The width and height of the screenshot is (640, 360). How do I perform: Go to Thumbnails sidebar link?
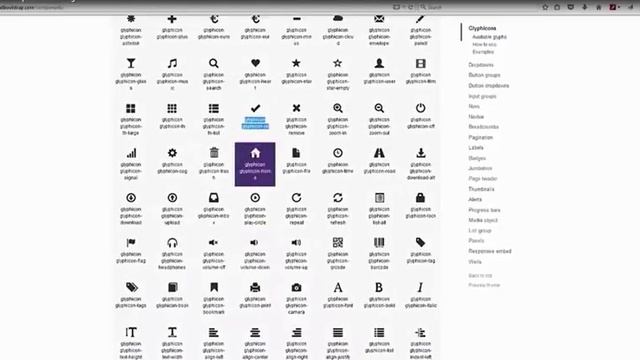pyautogui.click(x=481, y=189)
